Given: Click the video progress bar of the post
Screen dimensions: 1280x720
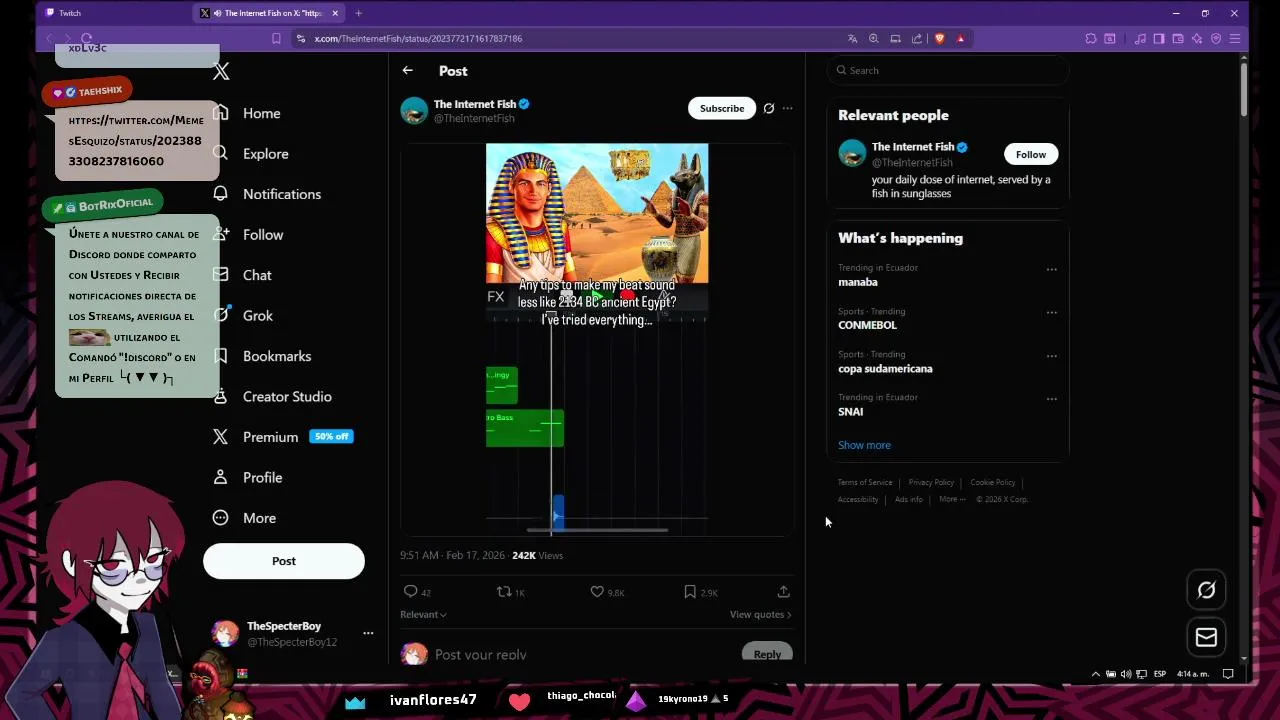Looking at the screenshot, I should click(x=597, y=529).
